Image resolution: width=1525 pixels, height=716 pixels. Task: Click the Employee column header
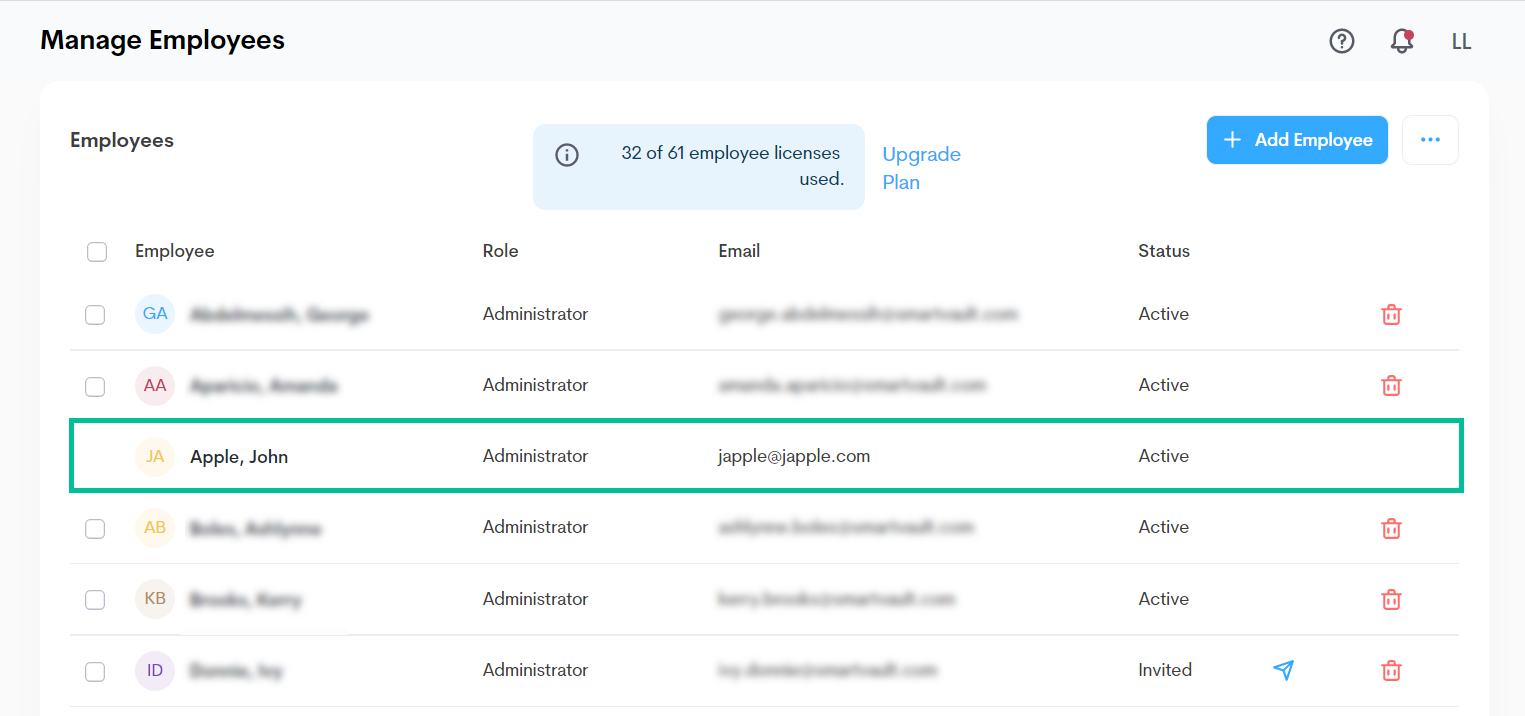175,251
